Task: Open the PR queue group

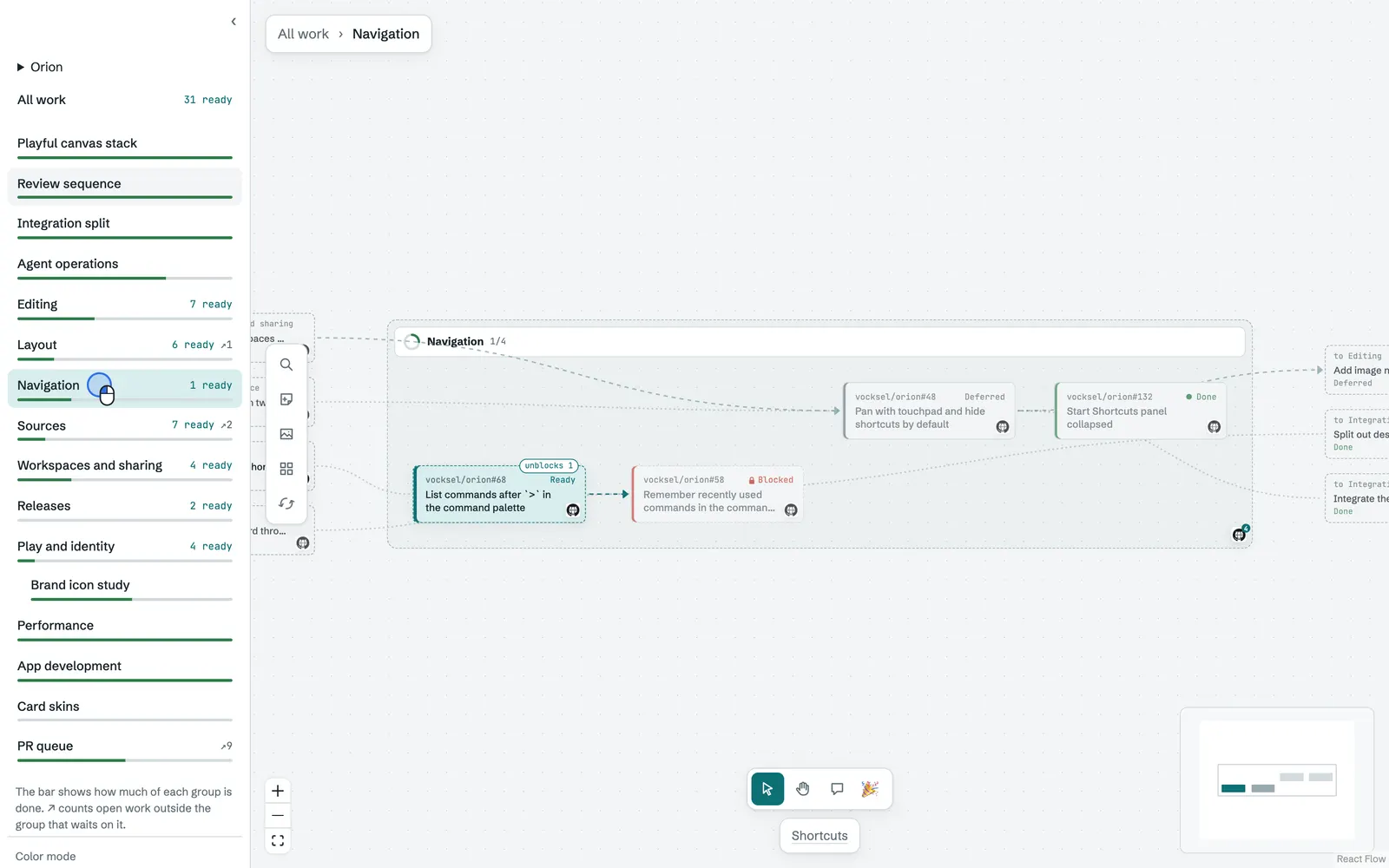Action: click(x=125, y=749)
